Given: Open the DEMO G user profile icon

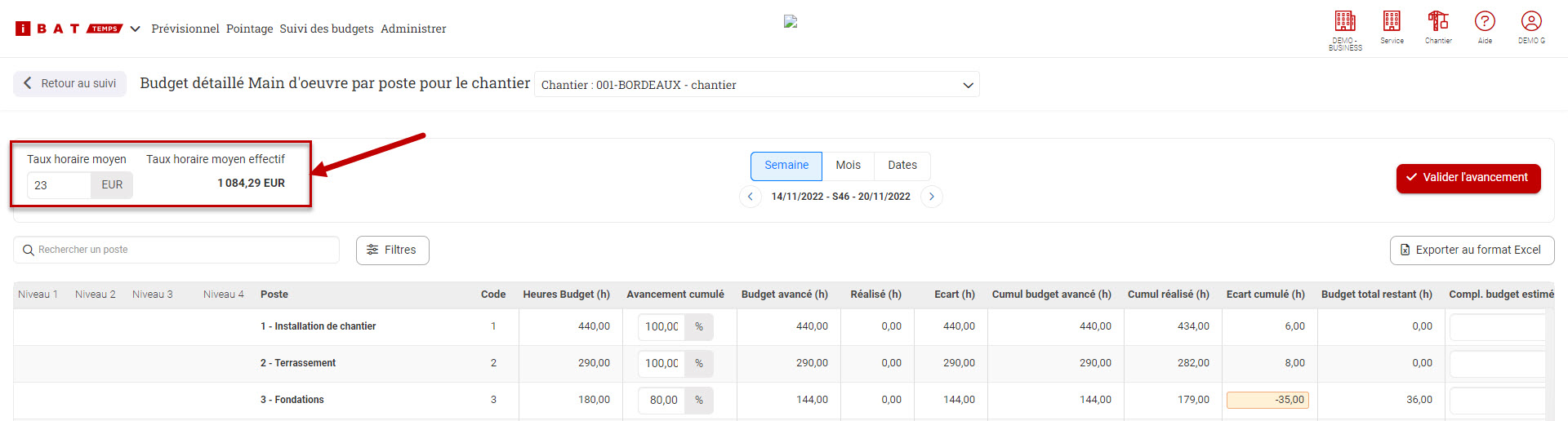Looking at the screenshot, I should pos(1531,22).
